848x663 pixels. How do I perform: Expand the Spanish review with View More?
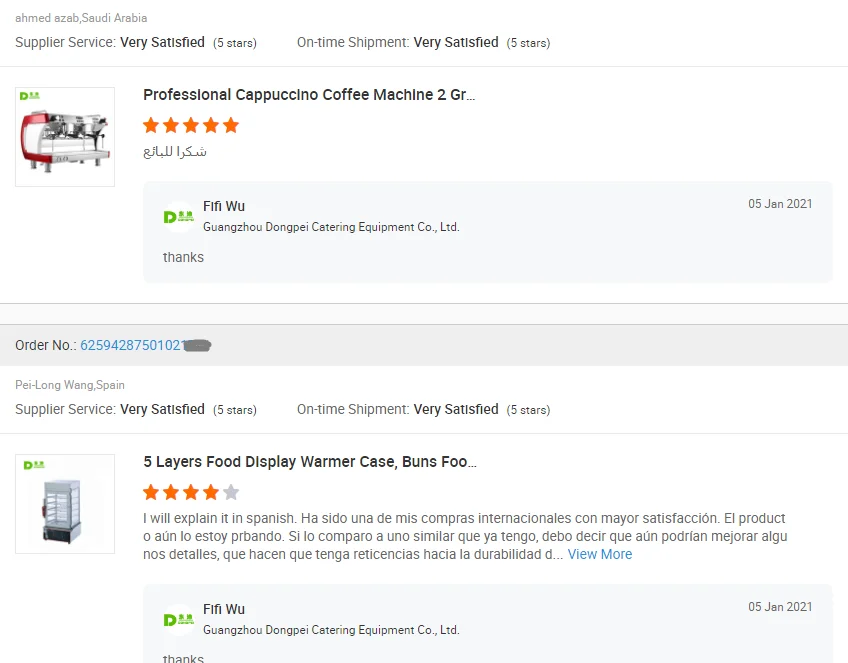click(x=600, y=554)
